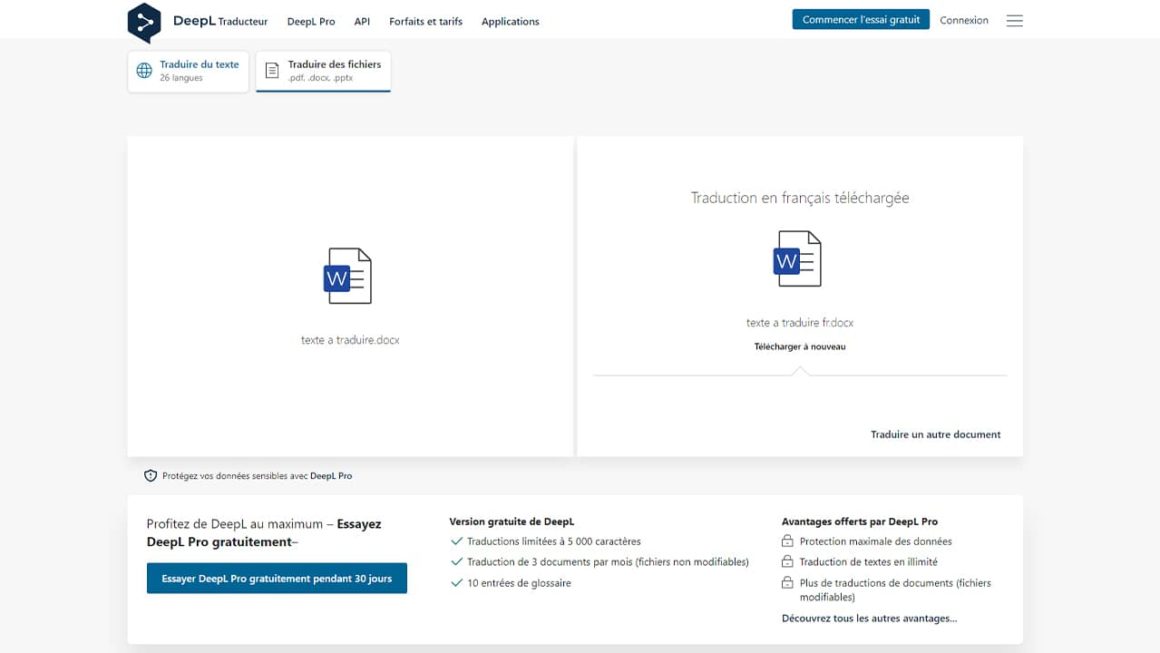This screenshot has height=653, width=1160.
Task: Click text Traduction de textes en illimité
Action: pyautogui.click(x=869, y=562)
